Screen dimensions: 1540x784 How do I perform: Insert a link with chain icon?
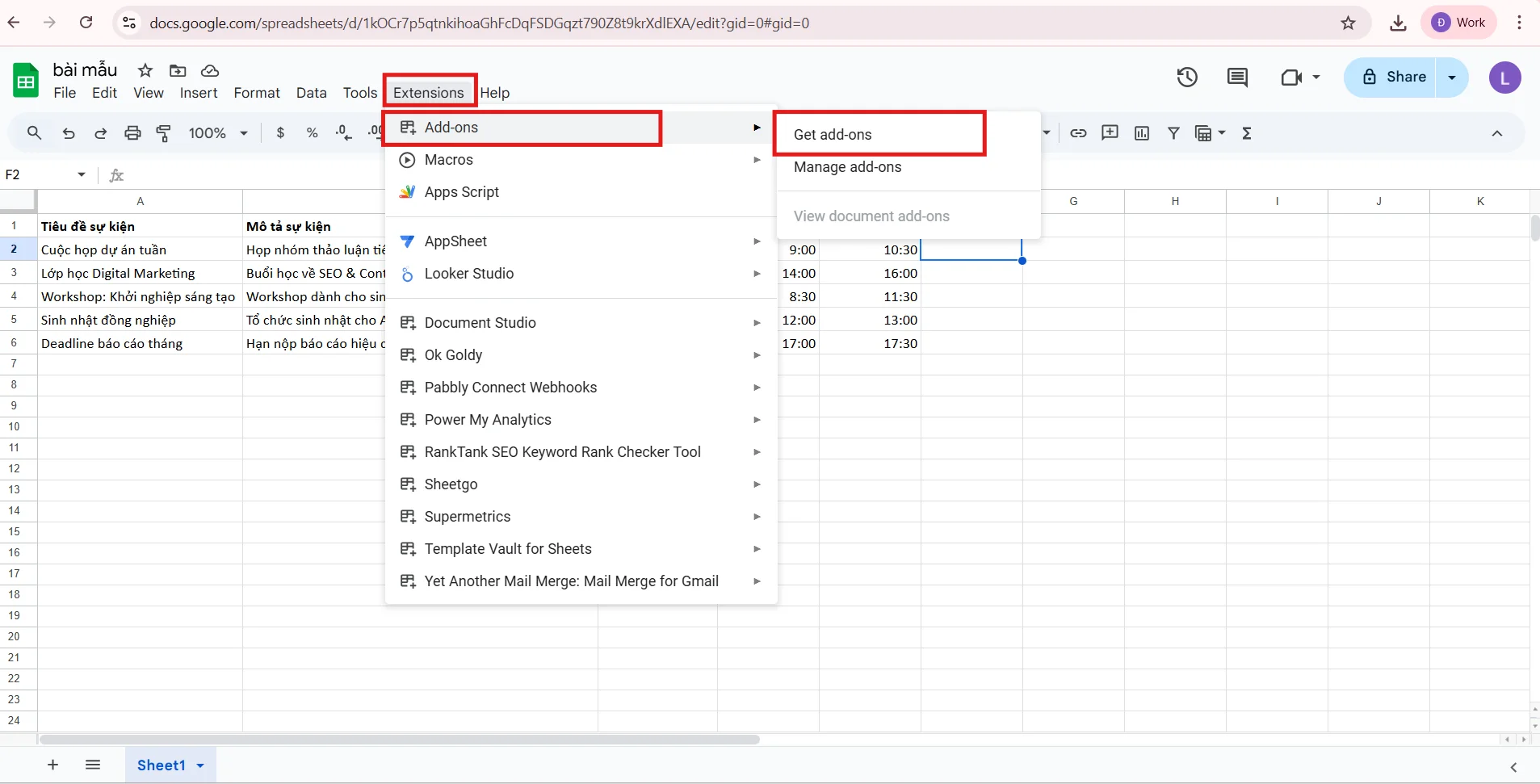pos(1078,133)
